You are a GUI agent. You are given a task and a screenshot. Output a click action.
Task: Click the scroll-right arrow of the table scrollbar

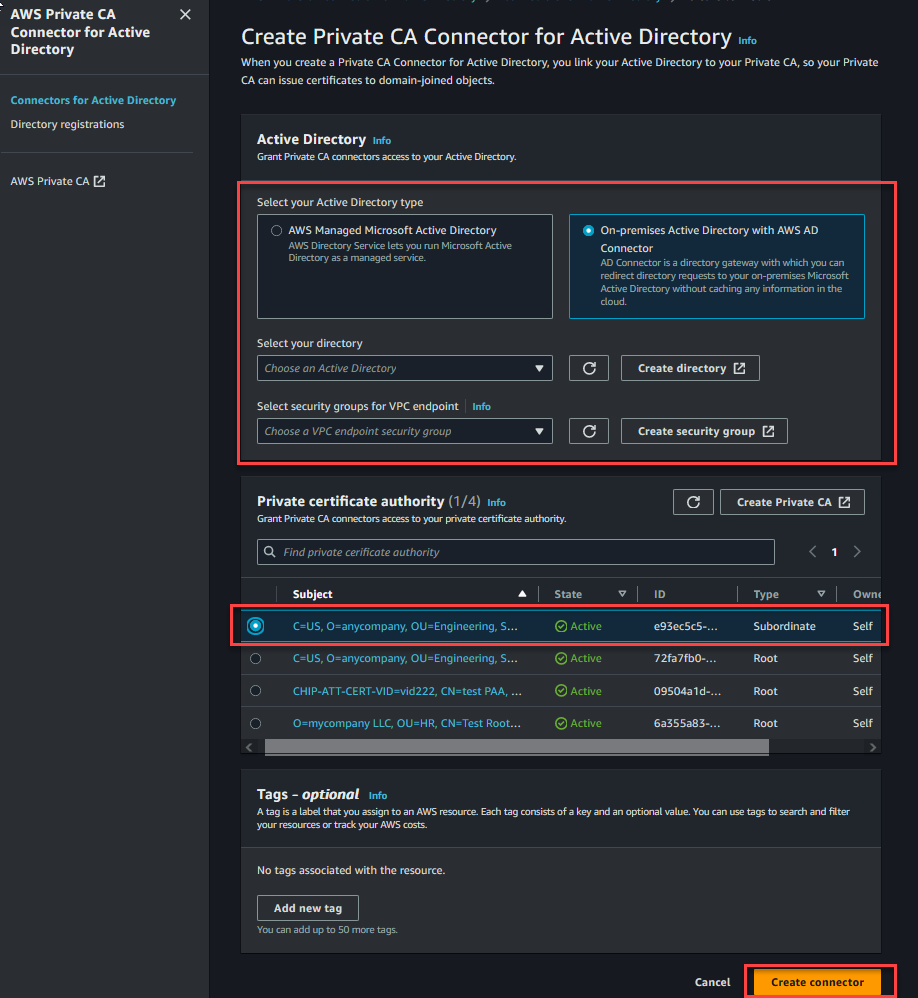(873, 747)
